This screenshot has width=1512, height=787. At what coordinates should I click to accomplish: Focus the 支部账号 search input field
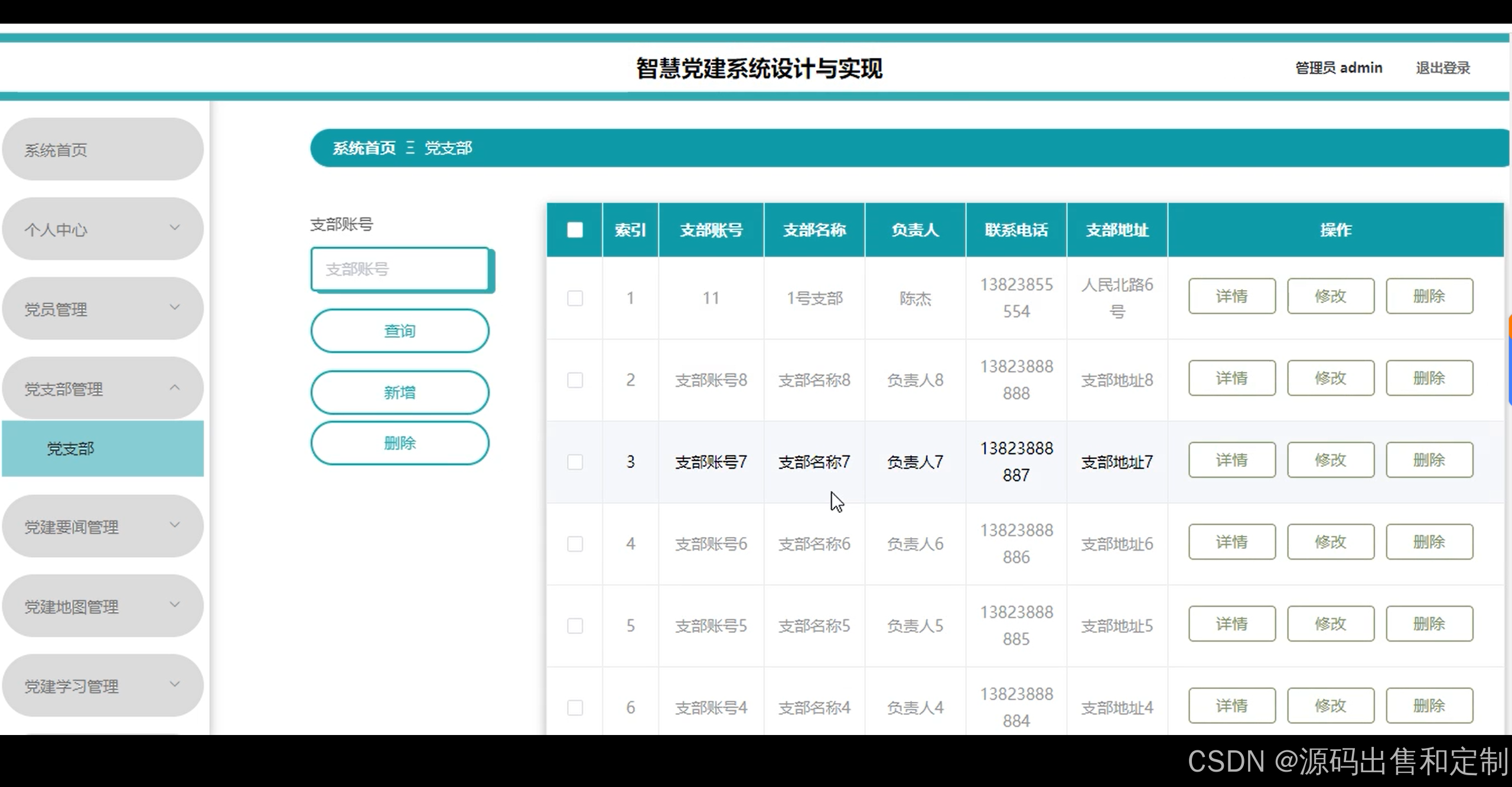click(x=400, y=269)
